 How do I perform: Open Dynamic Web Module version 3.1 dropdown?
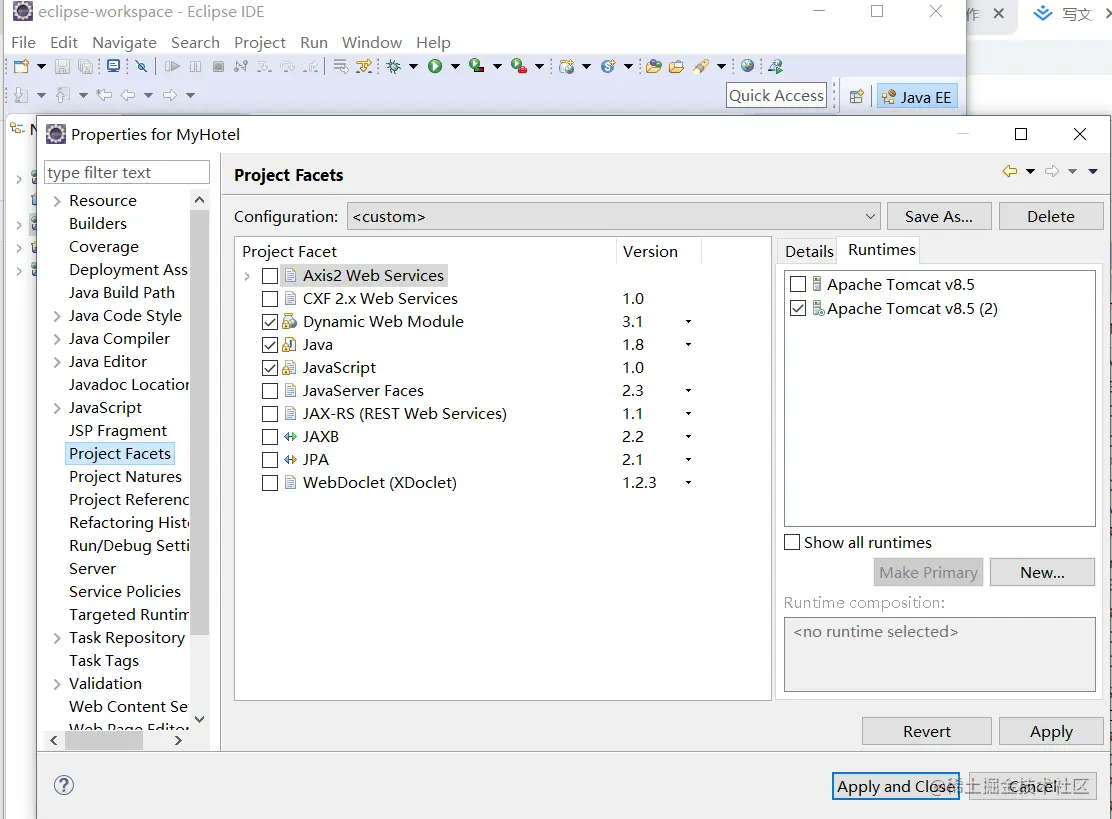click(688, 322)
